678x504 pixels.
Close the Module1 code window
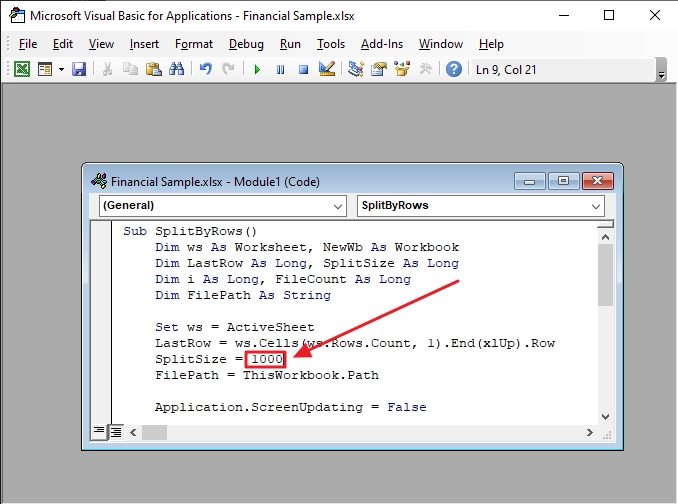pos(598,181)
